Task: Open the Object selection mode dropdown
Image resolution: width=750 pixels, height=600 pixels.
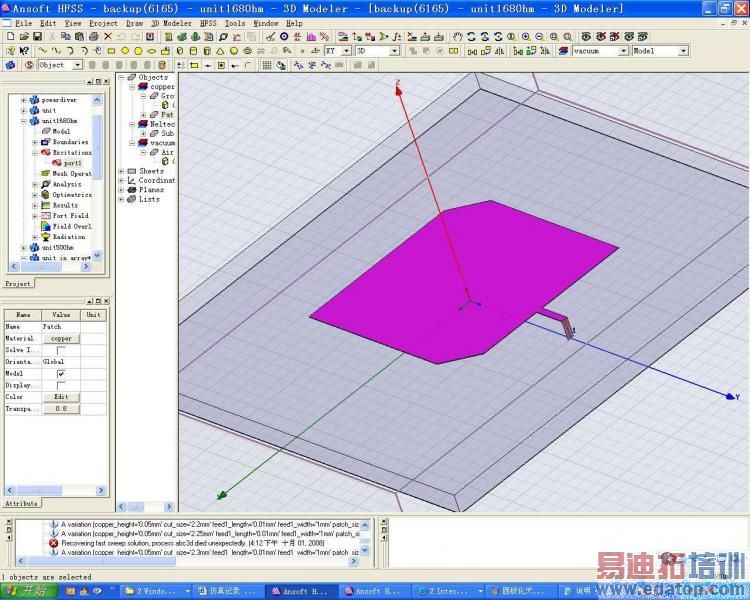Action: coord(77,65)
